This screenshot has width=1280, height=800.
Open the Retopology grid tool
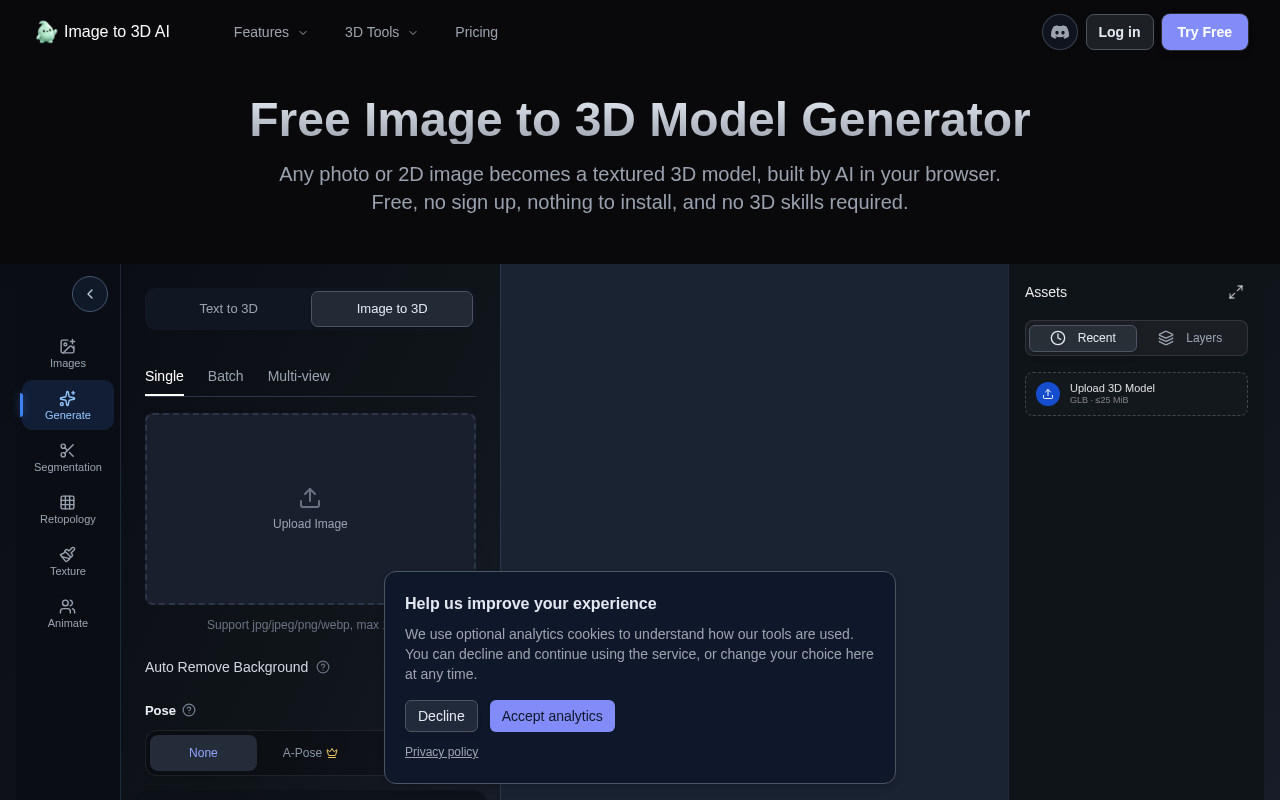pyautogui.click(x=68, y=510)
